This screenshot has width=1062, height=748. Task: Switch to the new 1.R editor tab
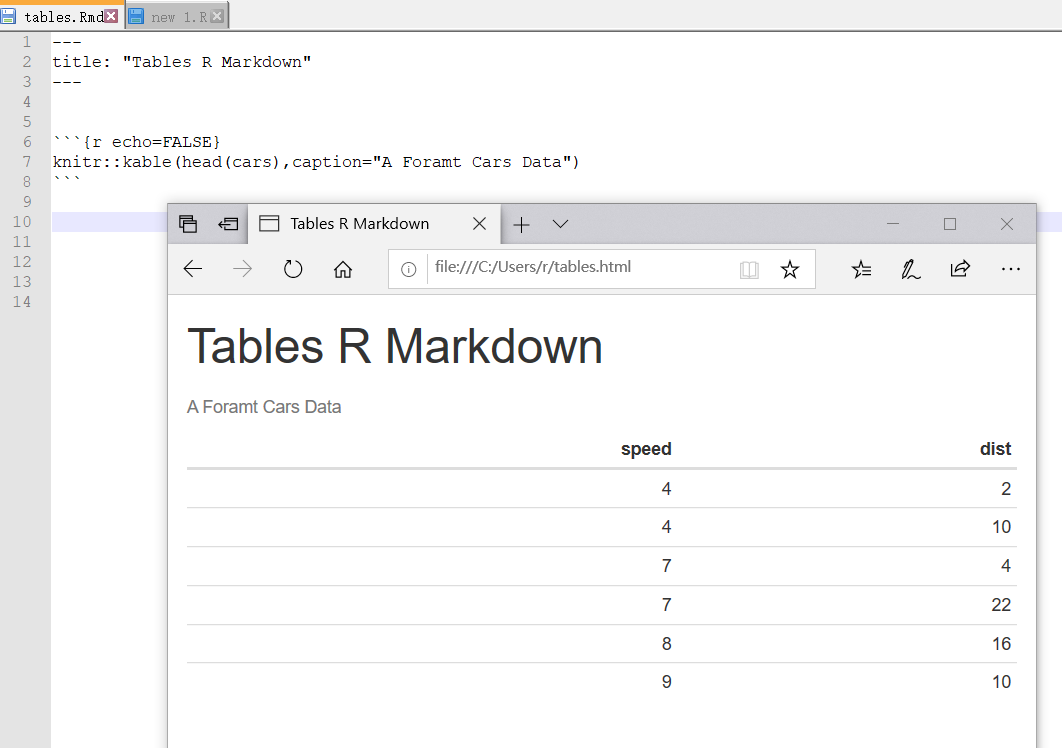coord(179,17)
